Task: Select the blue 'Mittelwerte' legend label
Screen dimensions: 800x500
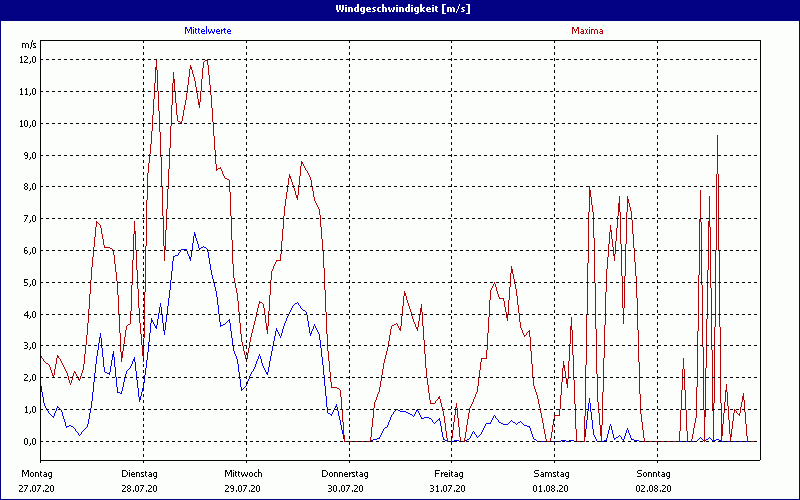Action: [x=208, y=31]
